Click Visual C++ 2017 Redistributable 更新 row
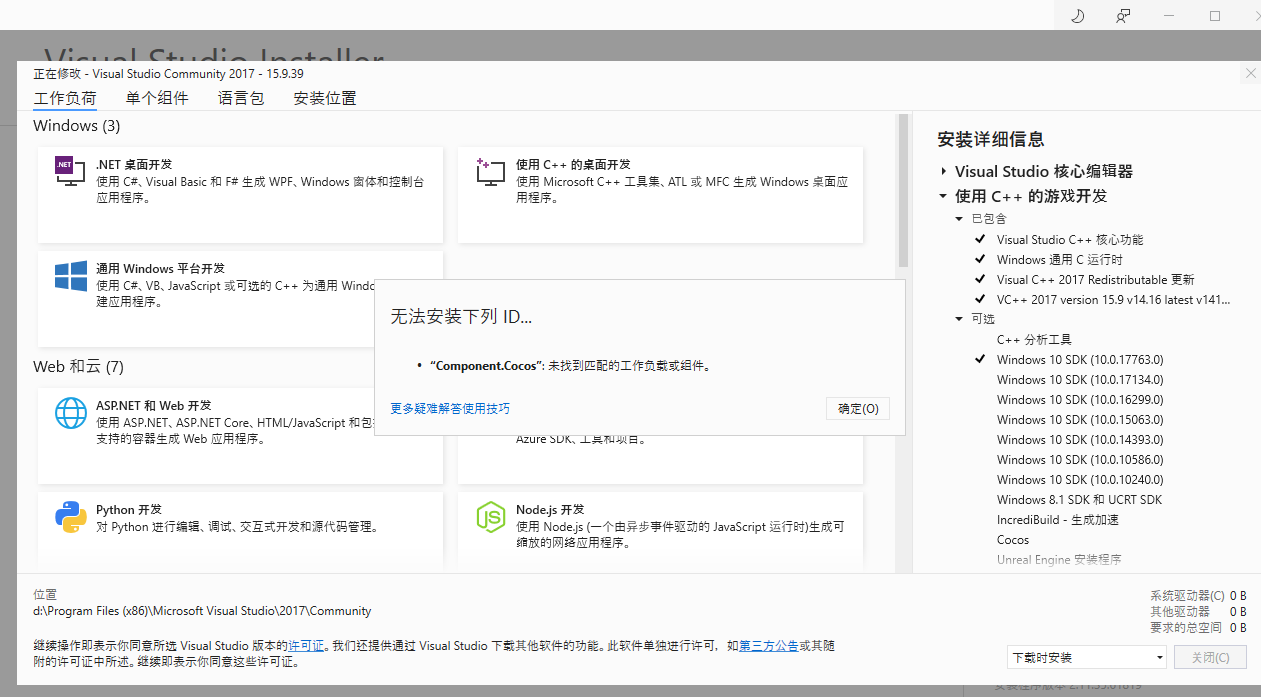Screen dimensions: 1261x697 (x=1095, y=279)
